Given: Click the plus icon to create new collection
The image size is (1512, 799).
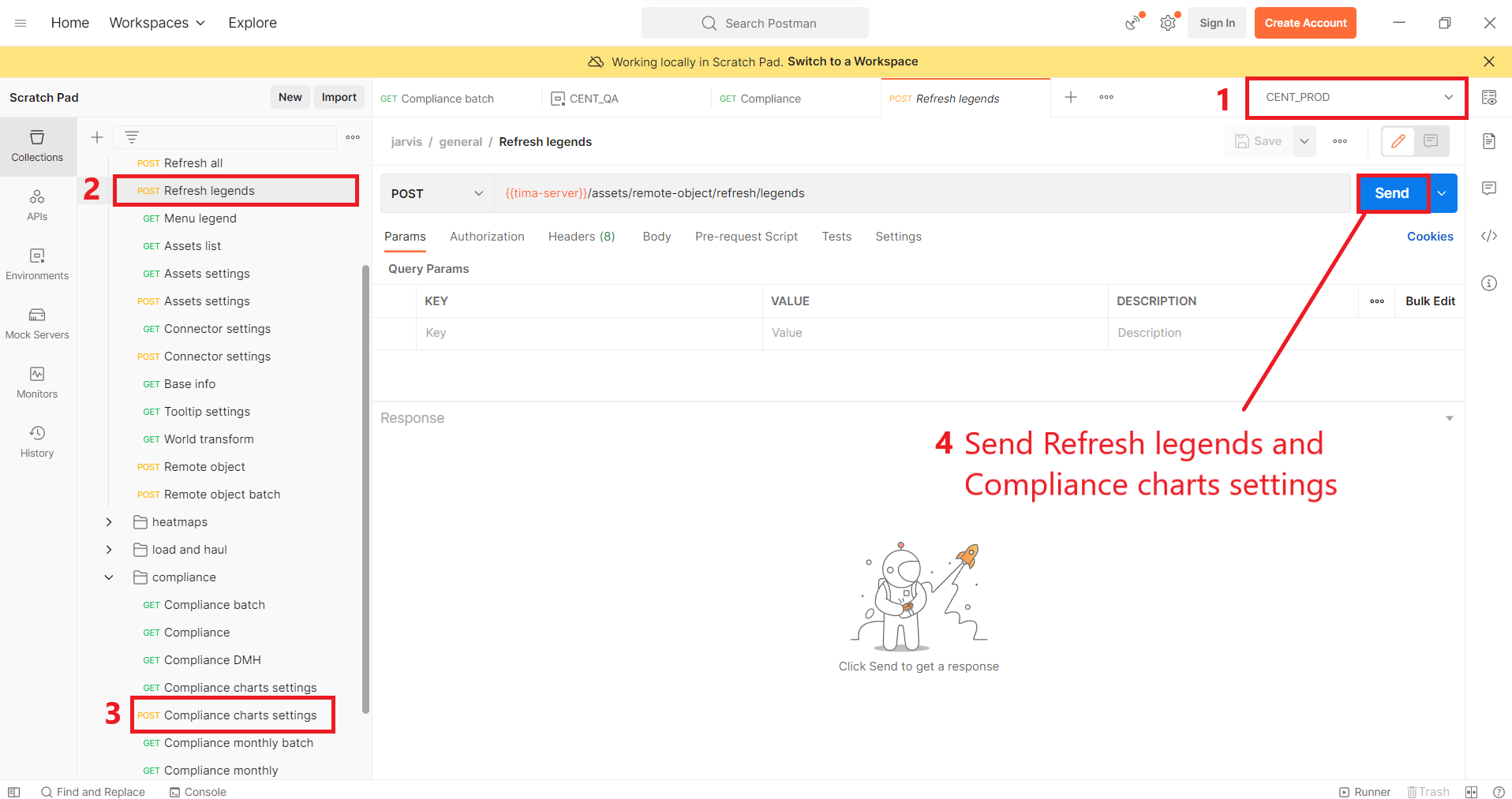Looking at the screenshot, I should point(97,137).
